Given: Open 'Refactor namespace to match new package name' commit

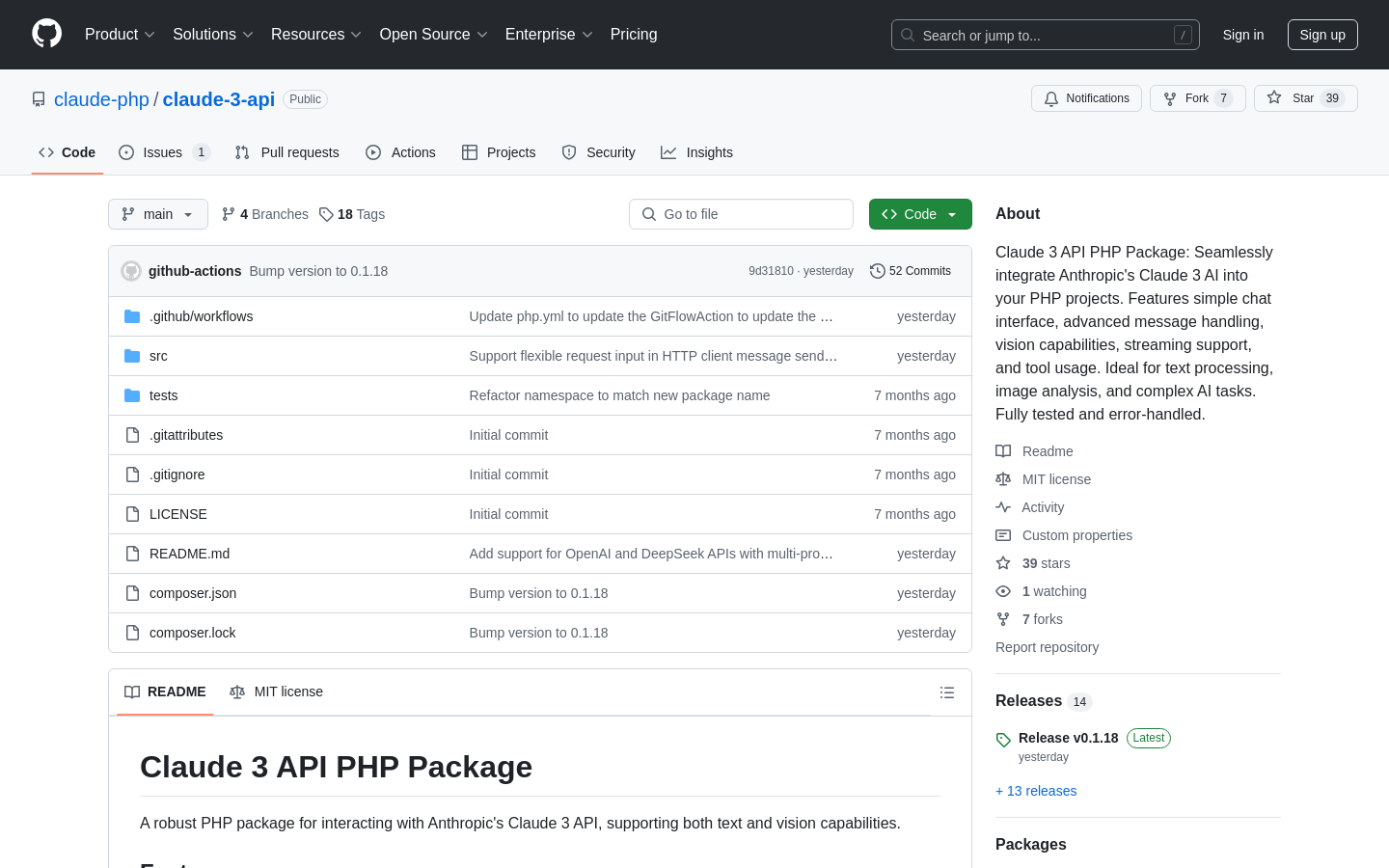Looking at the screenshot, I should tap(619, 395).
